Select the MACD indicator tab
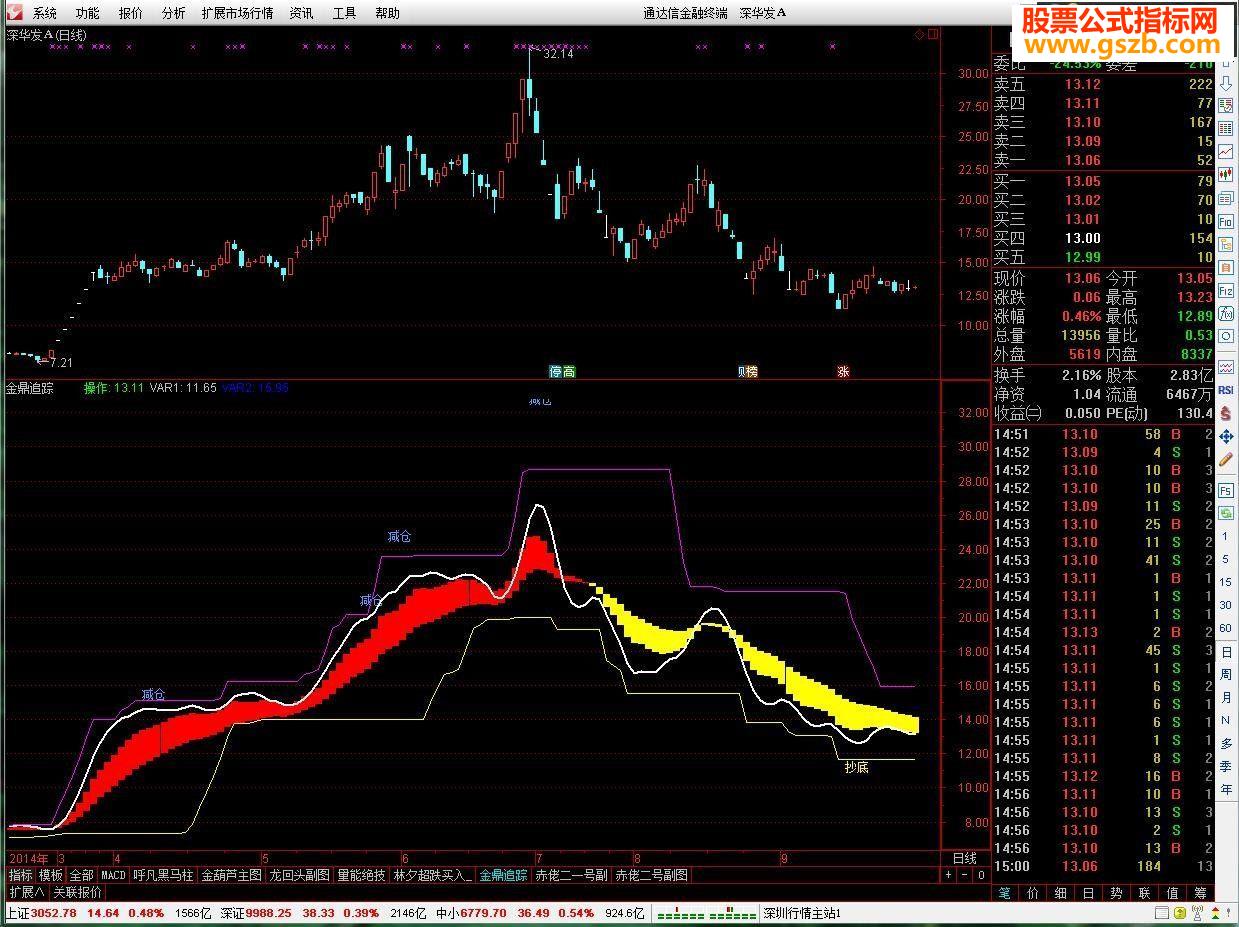The width and height of the screenshot is (1239, 927). tap(114, 875)
